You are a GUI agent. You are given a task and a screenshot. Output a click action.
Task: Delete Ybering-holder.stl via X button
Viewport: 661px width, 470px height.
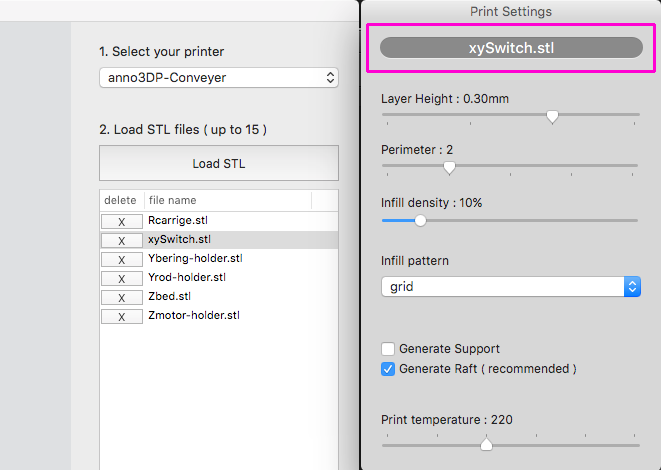(121, 259)
